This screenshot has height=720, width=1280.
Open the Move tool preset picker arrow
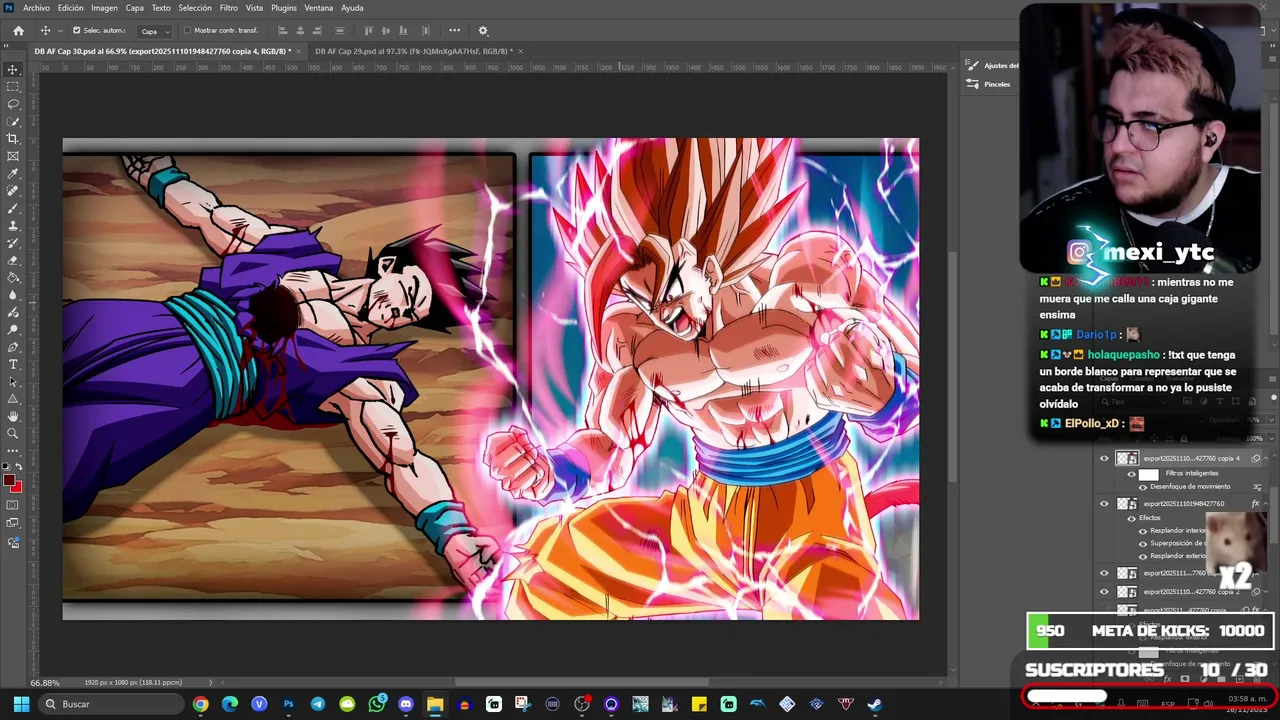point(61,31)
